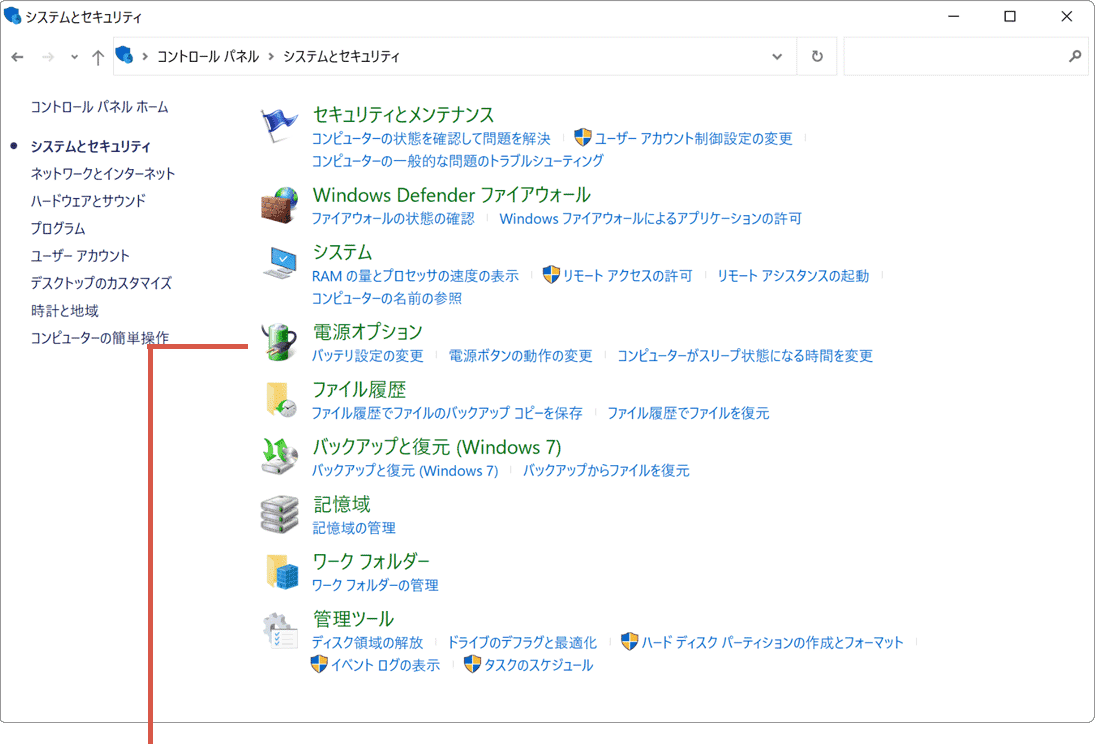Go up one level with the up arrow
The image size is (1100, 744).
click(97, 57)
